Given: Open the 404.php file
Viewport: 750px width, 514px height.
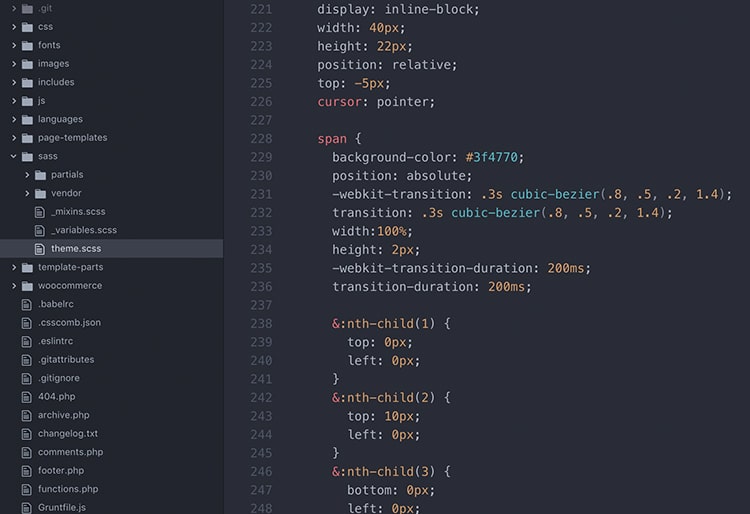Looking at the screenshot, I should (56, 396).
